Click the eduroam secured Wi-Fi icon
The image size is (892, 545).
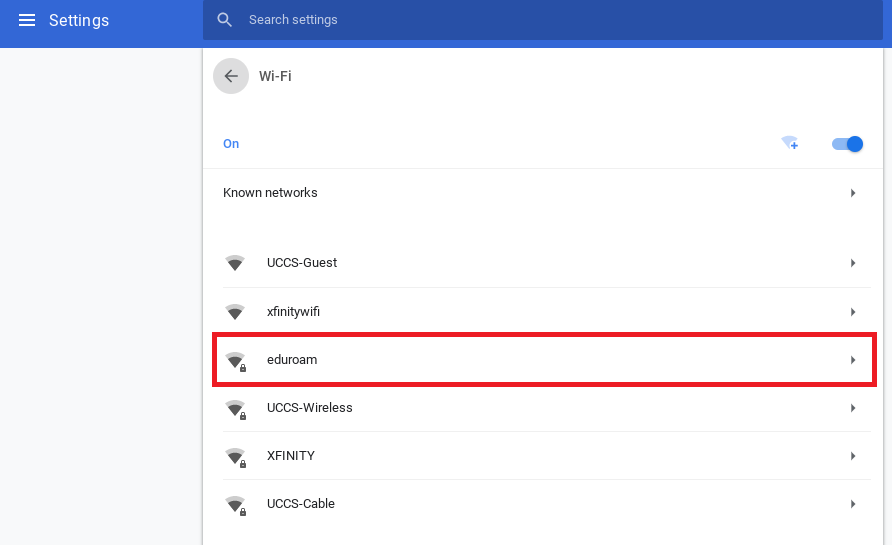tap(236, 361)
